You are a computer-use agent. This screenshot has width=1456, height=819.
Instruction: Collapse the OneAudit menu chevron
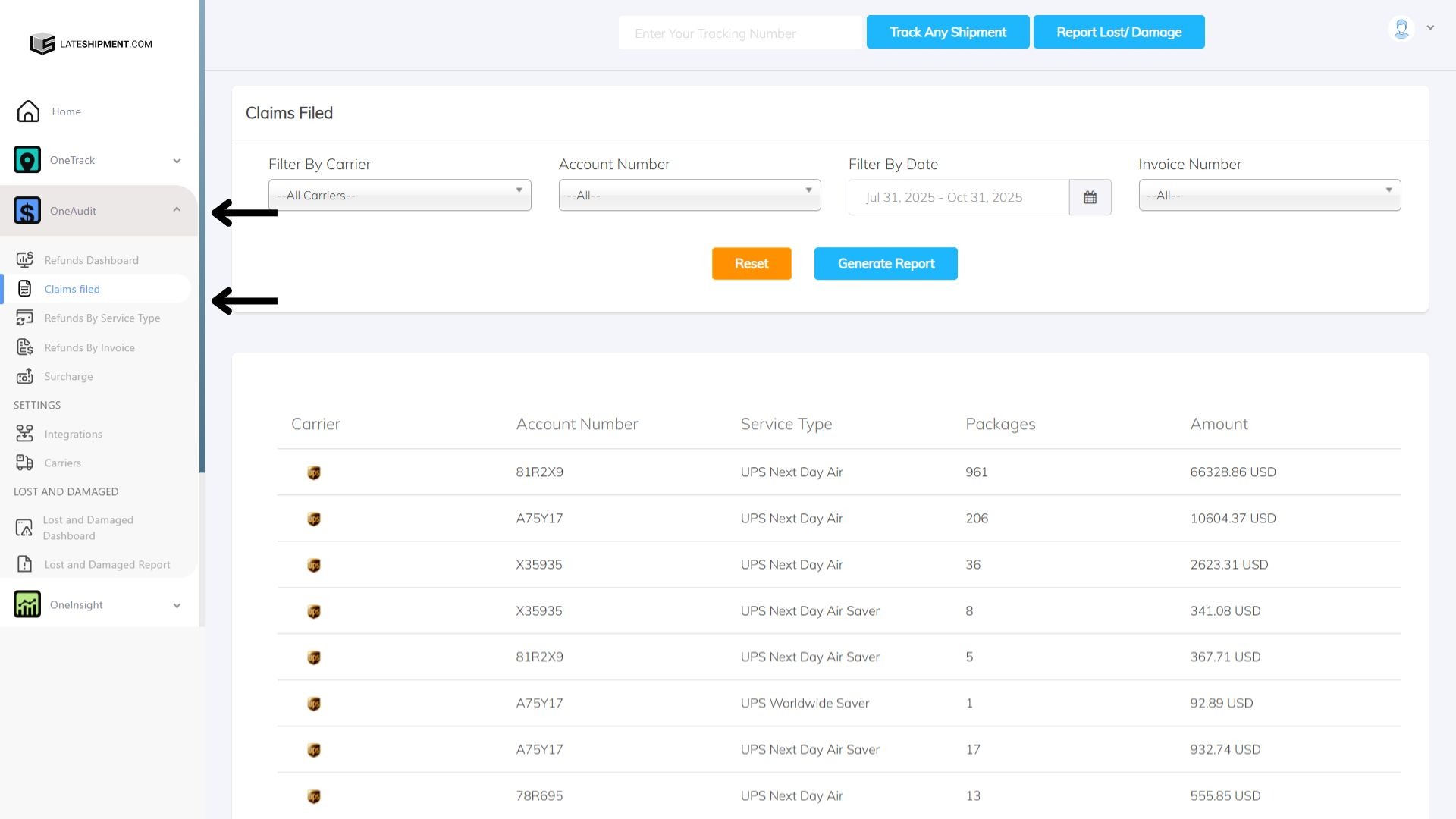pos(177,210)
